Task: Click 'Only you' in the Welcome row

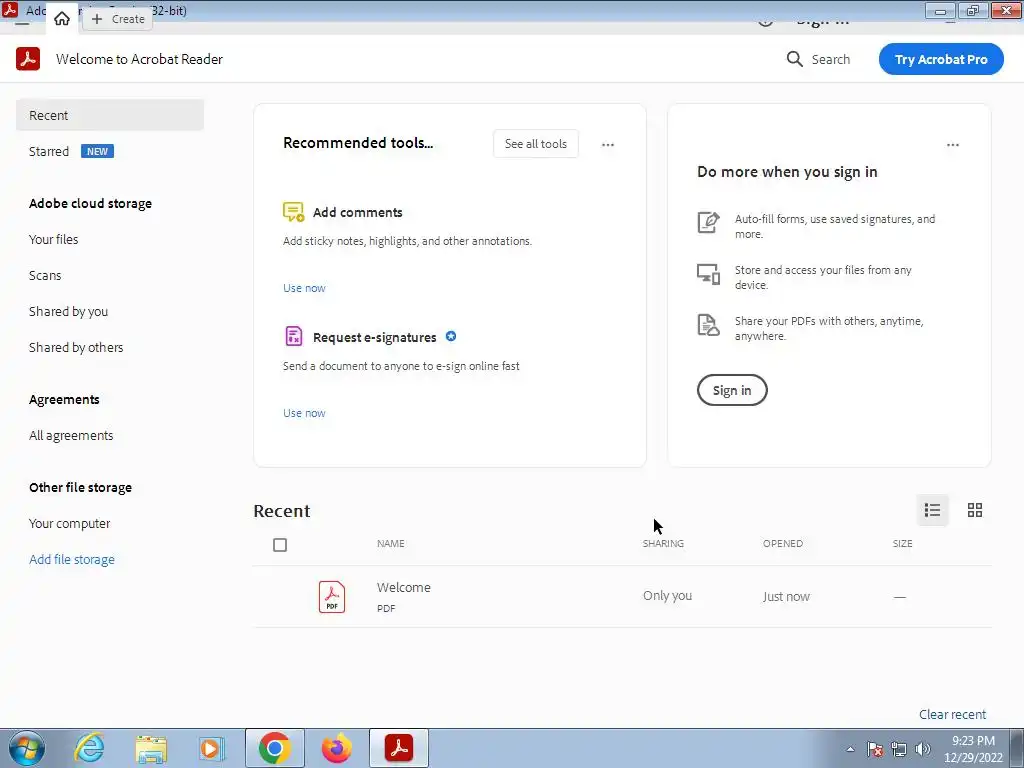Action: 667,596
